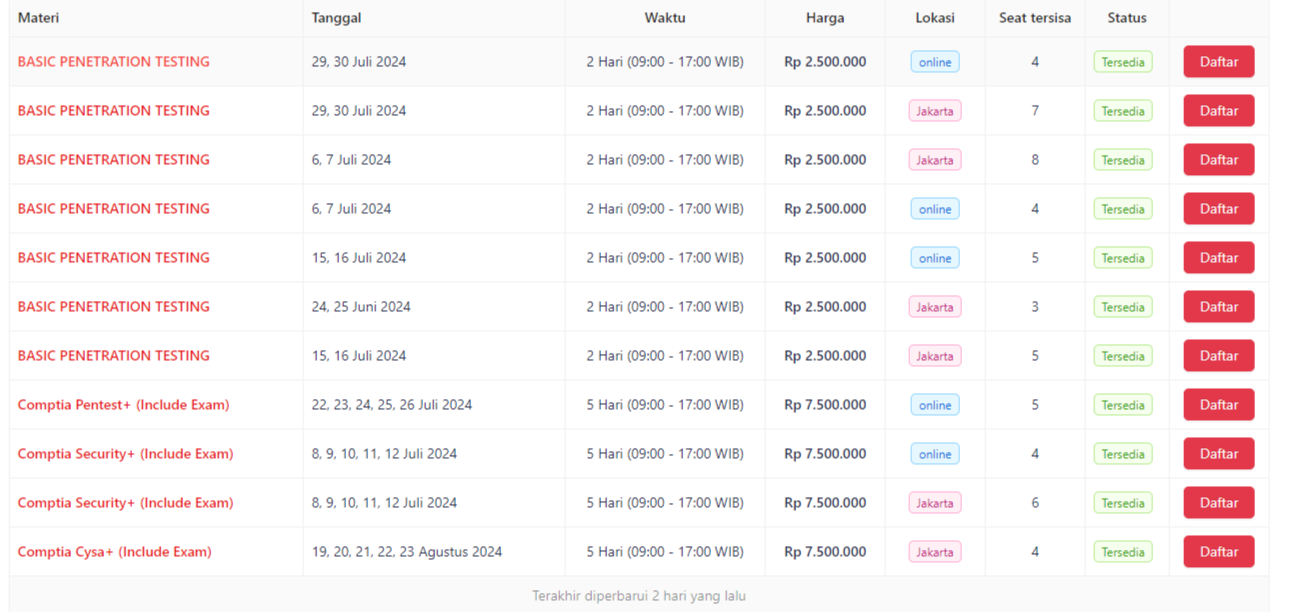Click the Harga column header
The width and height of the screenshot is (1289, 612).
click(x=825, y=18)
